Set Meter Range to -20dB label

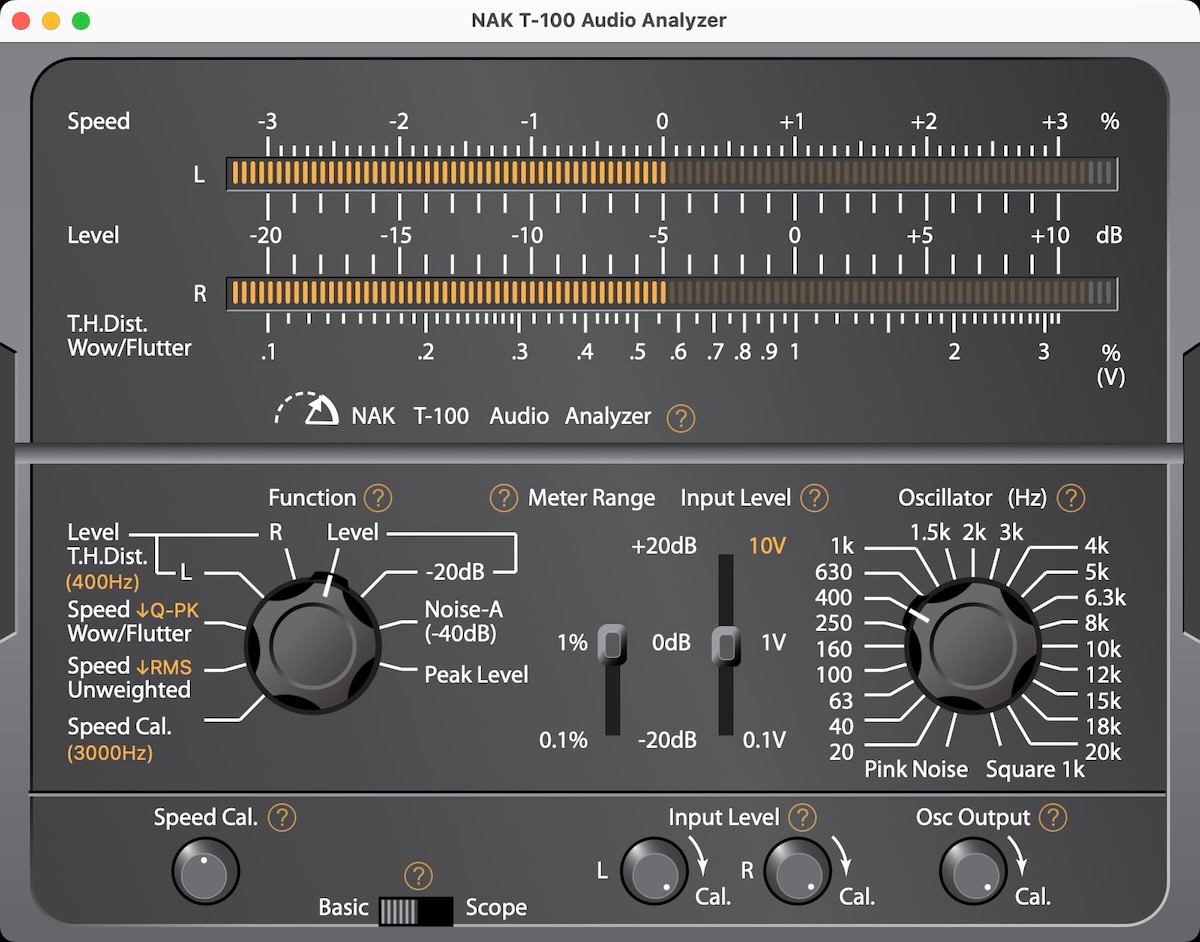pos(667,741)
